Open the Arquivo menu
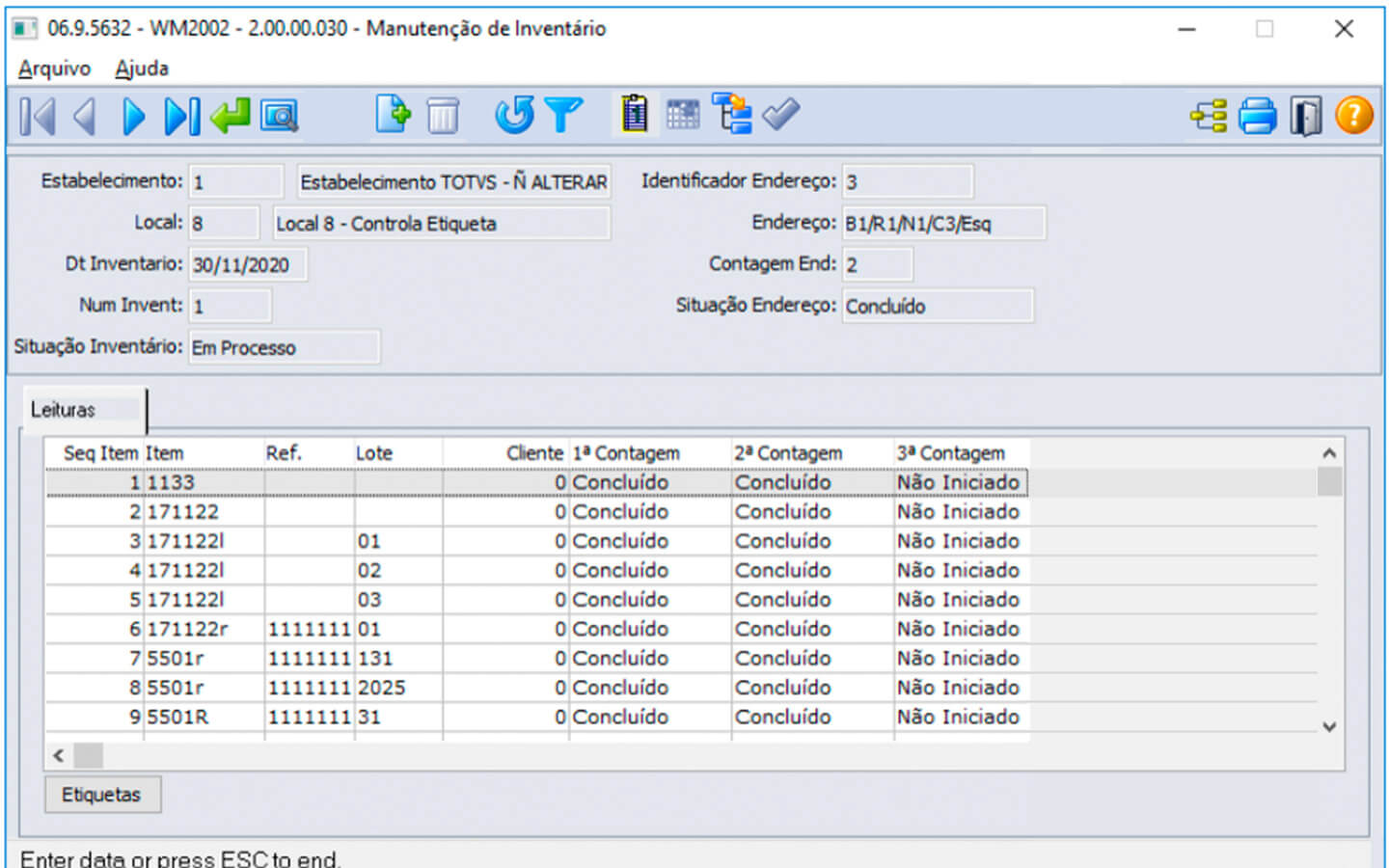 (x=54, y=68)
